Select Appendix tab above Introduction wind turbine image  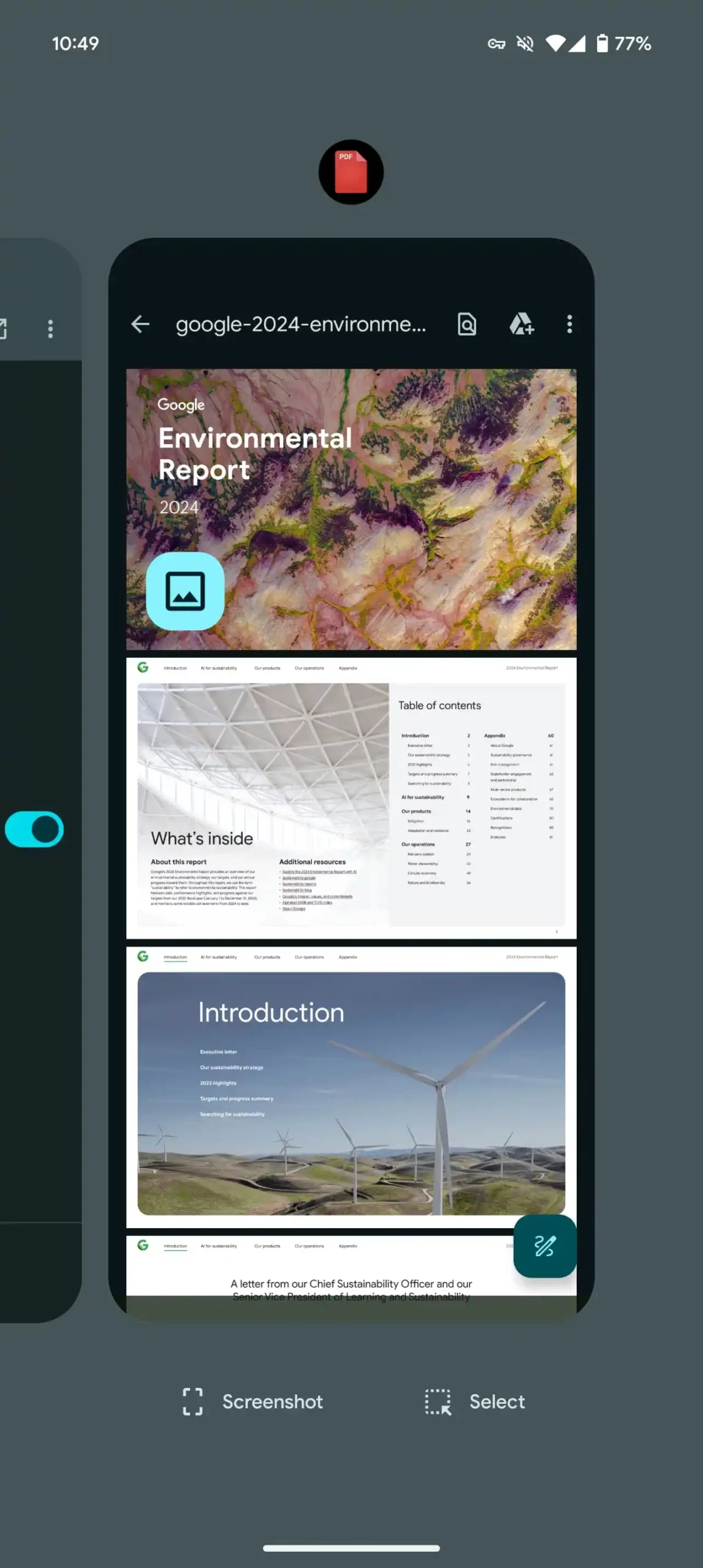pyautogui.click(x=348, y=957)
